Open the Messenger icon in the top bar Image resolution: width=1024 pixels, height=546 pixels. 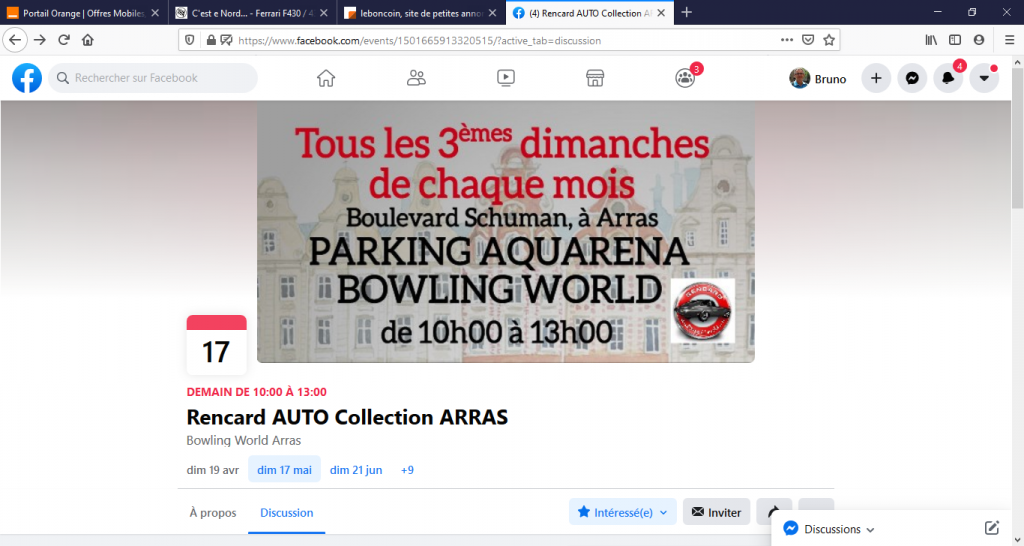[x=912, y=78]
